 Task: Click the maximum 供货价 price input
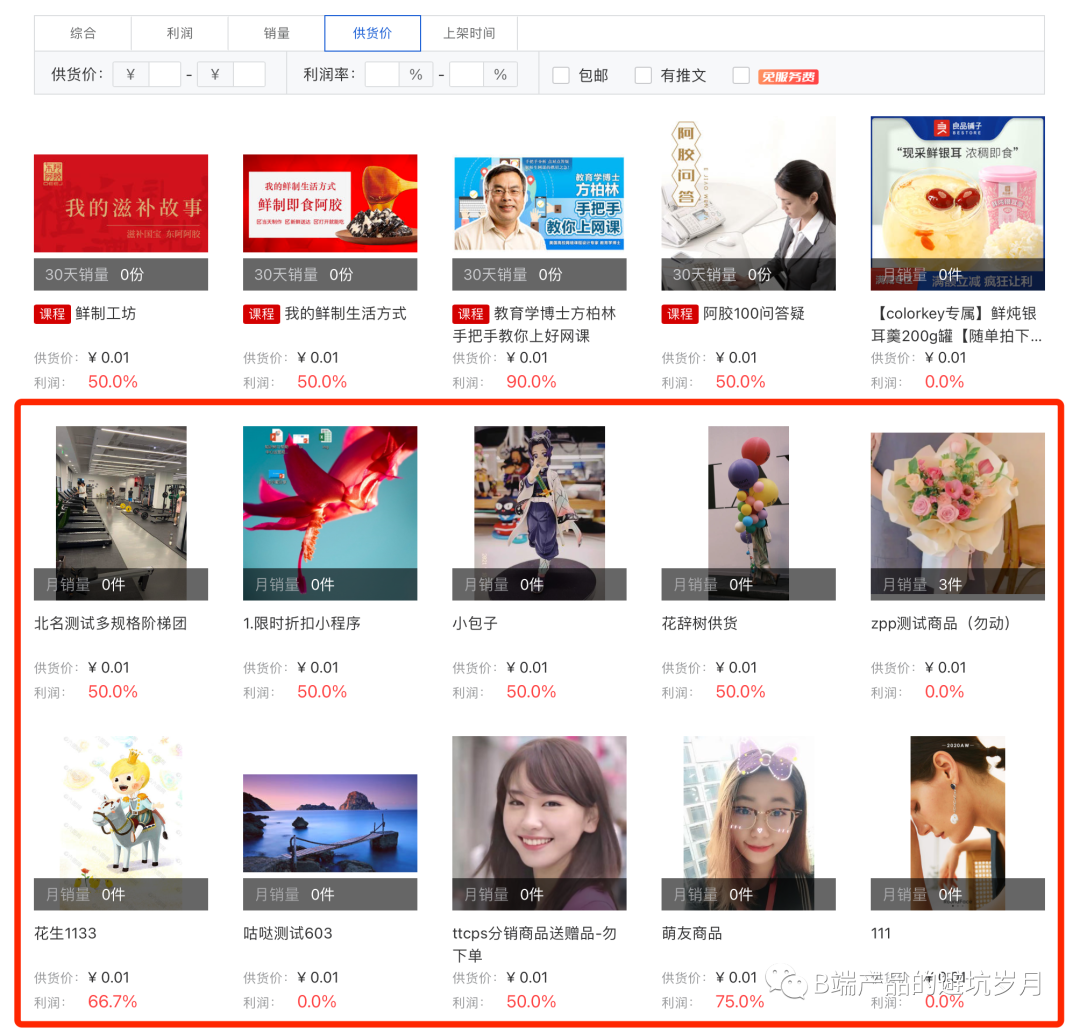(x=249, y=74)
